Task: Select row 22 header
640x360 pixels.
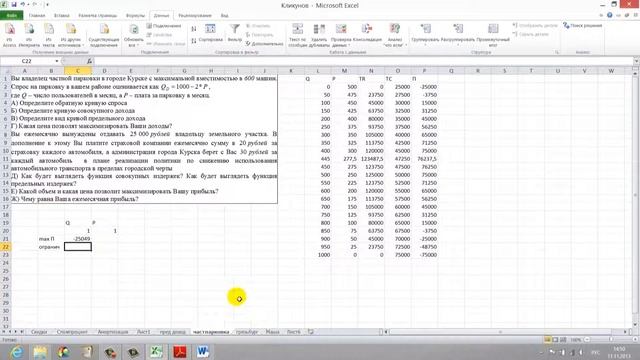Action: [x=5, y=247]
